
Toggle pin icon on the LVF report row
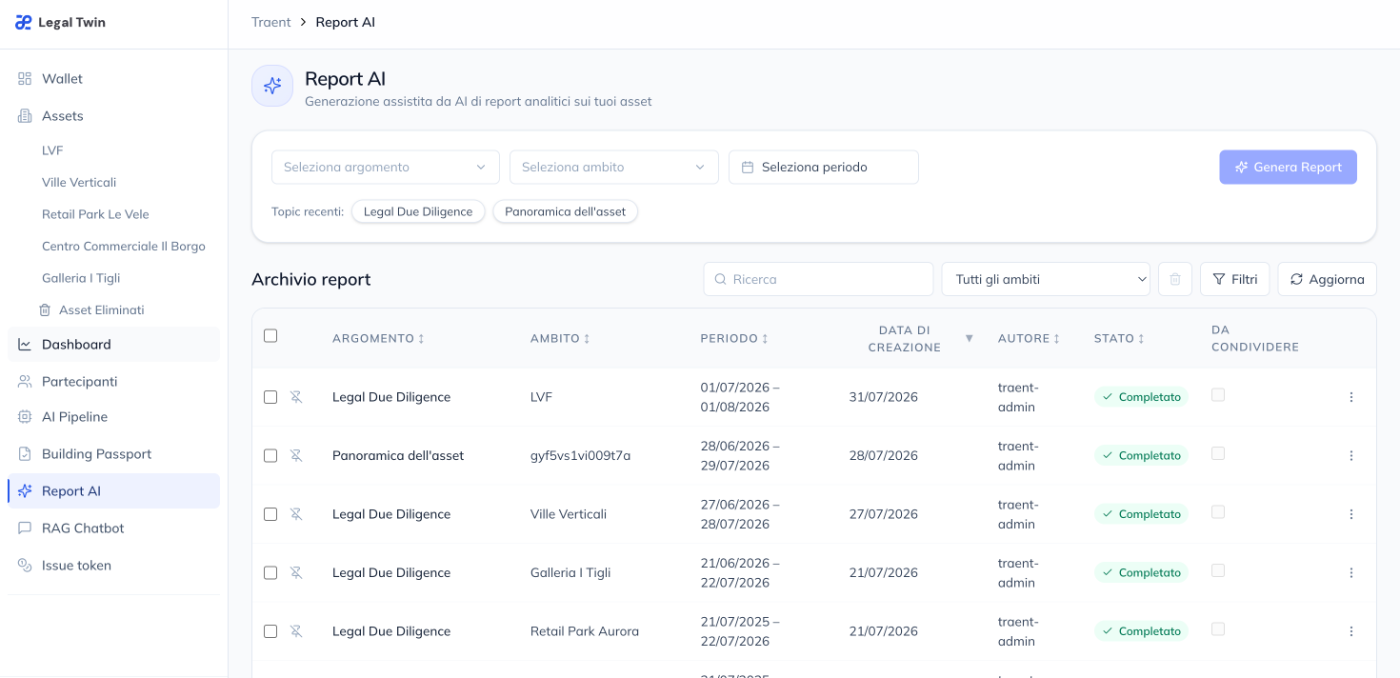tap(296, 397)
